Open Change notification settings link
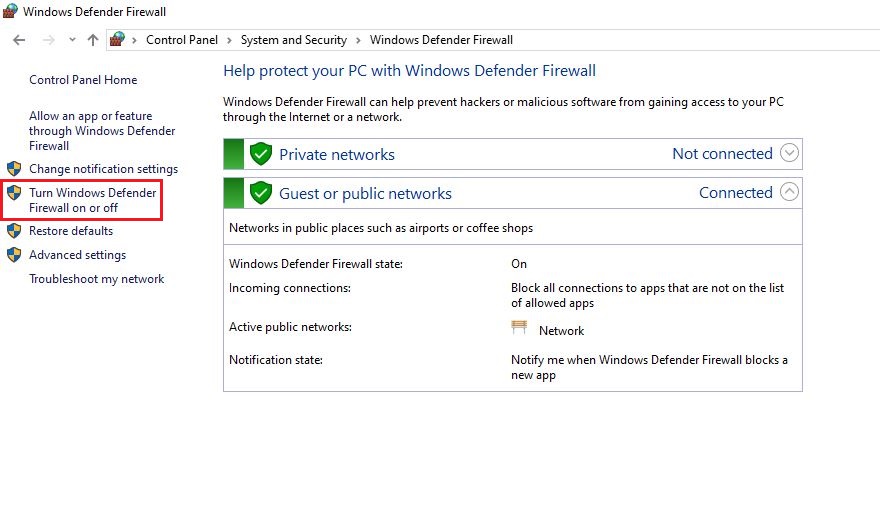Viewport: 880px width, 514px height. pyautogui.click(x=103, y=169)
